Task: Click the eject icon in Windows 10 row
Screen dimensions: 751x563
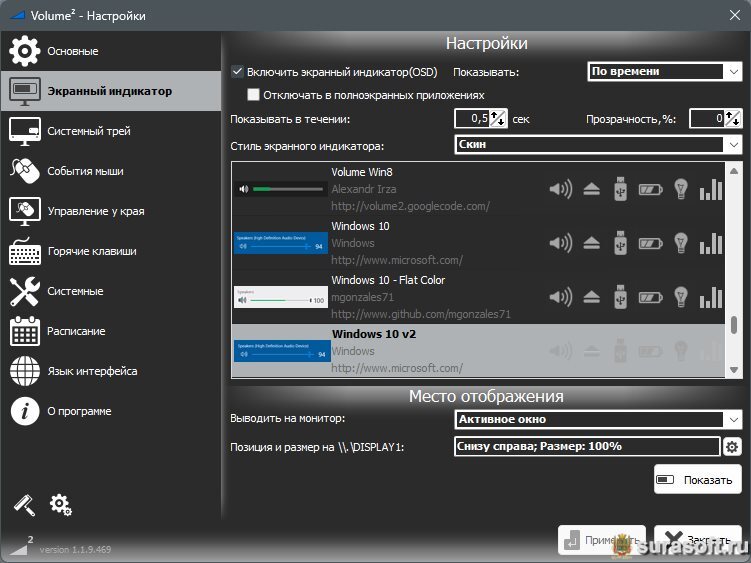Action: tap(591, 242)
